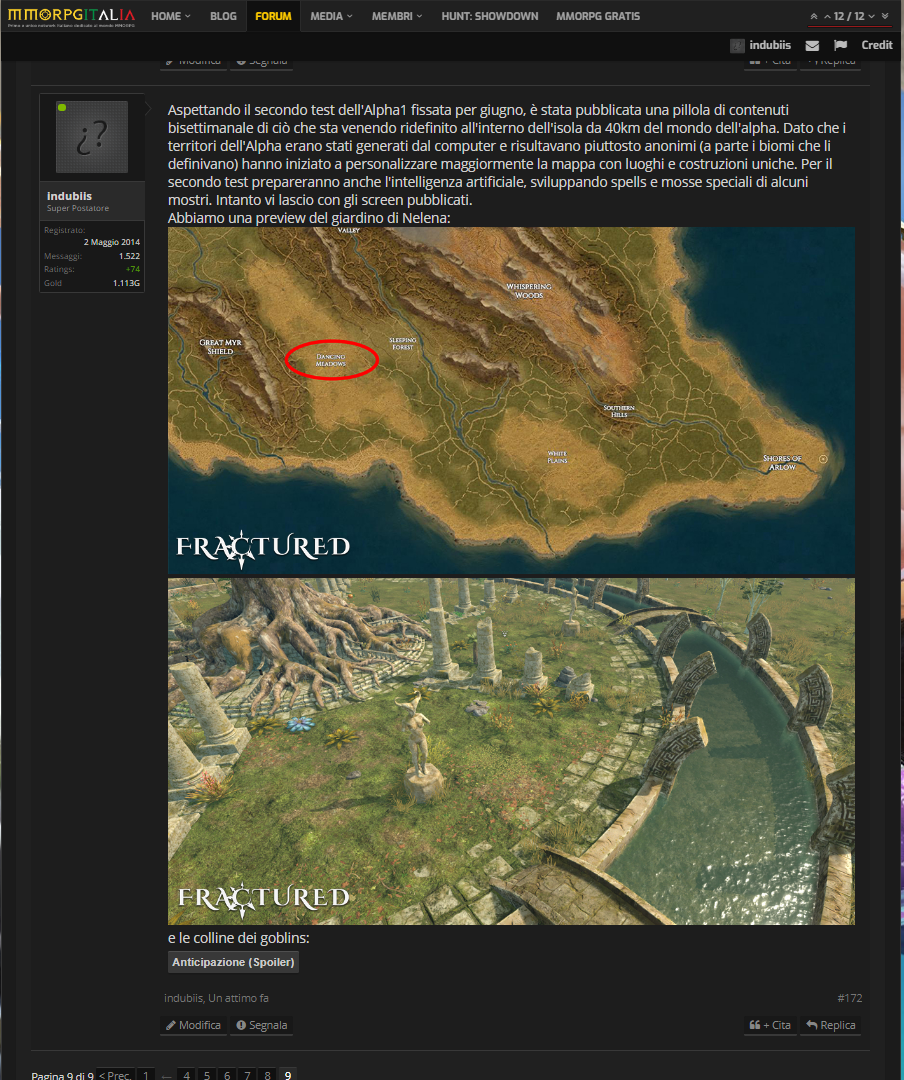Expand the MEMBRI menu

(x=397, y=16)
